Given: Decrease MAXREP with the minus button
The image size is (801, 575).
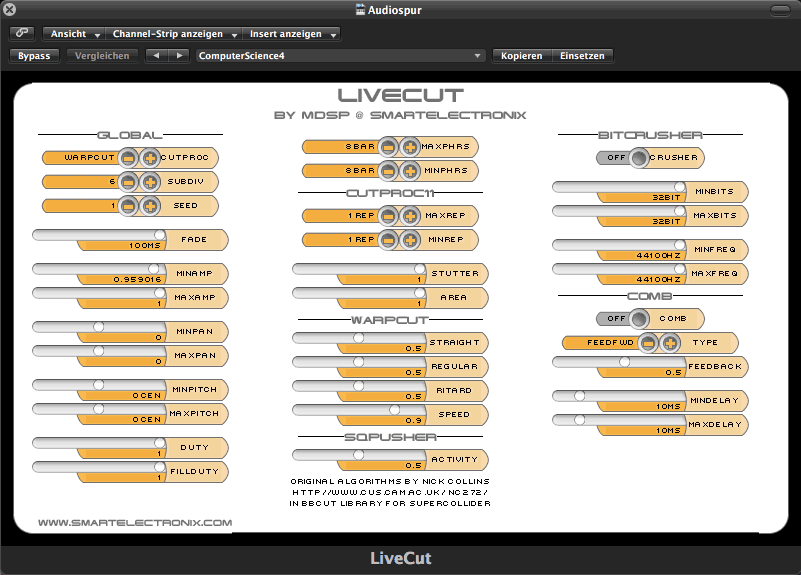Looking at the screenshot, I should (x=388, y=216).
